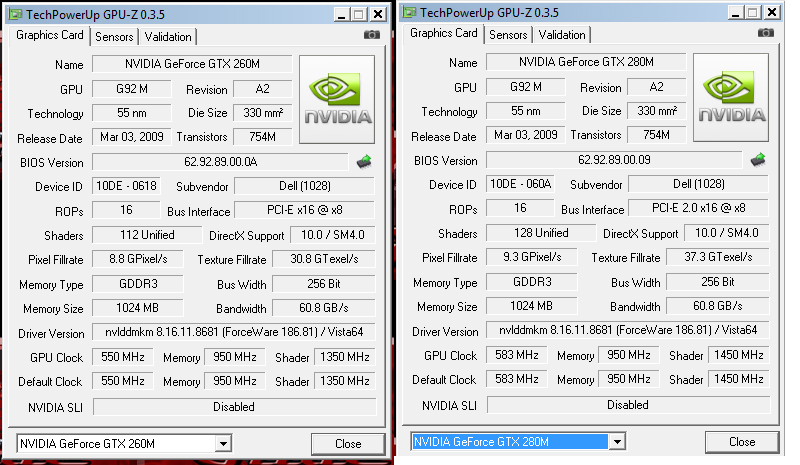Click Release Date Mar 03, 2009 in left window
The image size is (800, 465).
(132, 137)
